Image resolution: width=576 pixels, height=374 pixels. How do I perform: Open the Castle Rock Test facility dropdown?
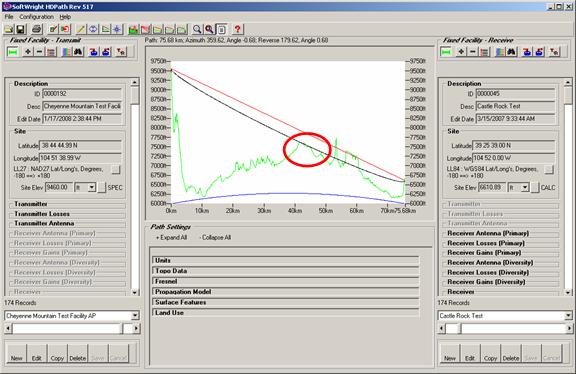[x=568, y=316]
